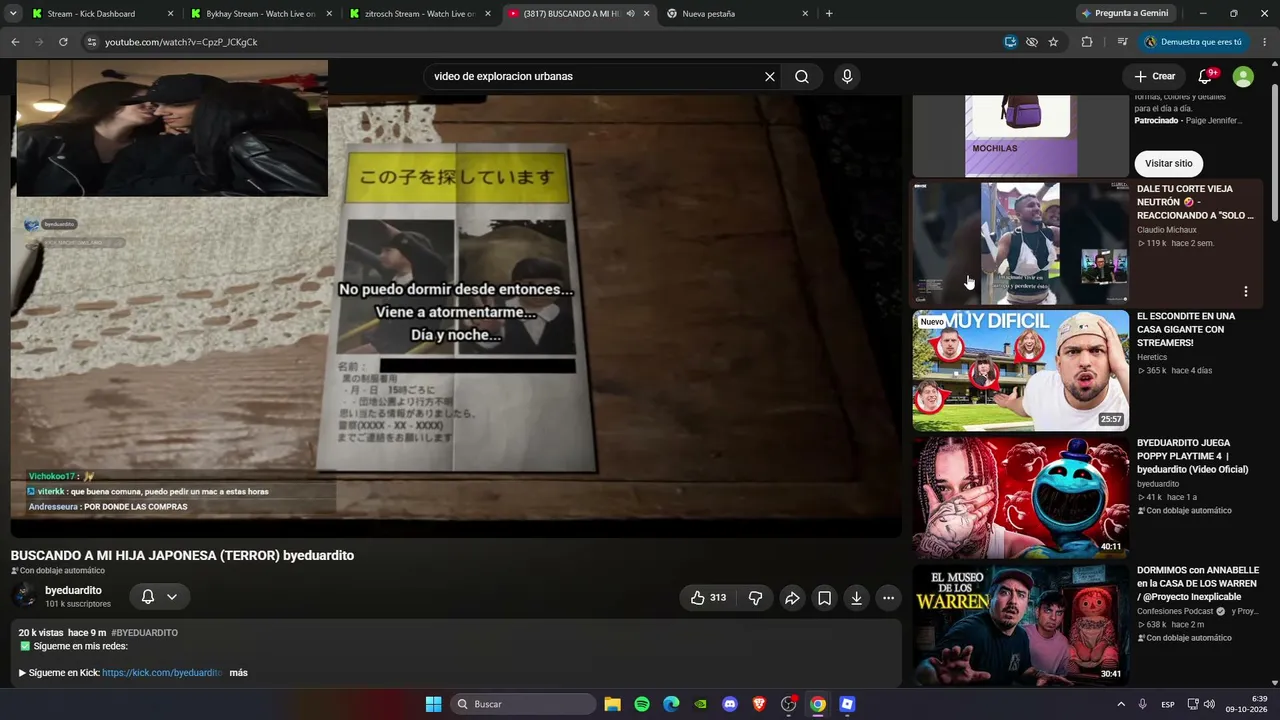Open Discord from the taskbar

(730, 704)
